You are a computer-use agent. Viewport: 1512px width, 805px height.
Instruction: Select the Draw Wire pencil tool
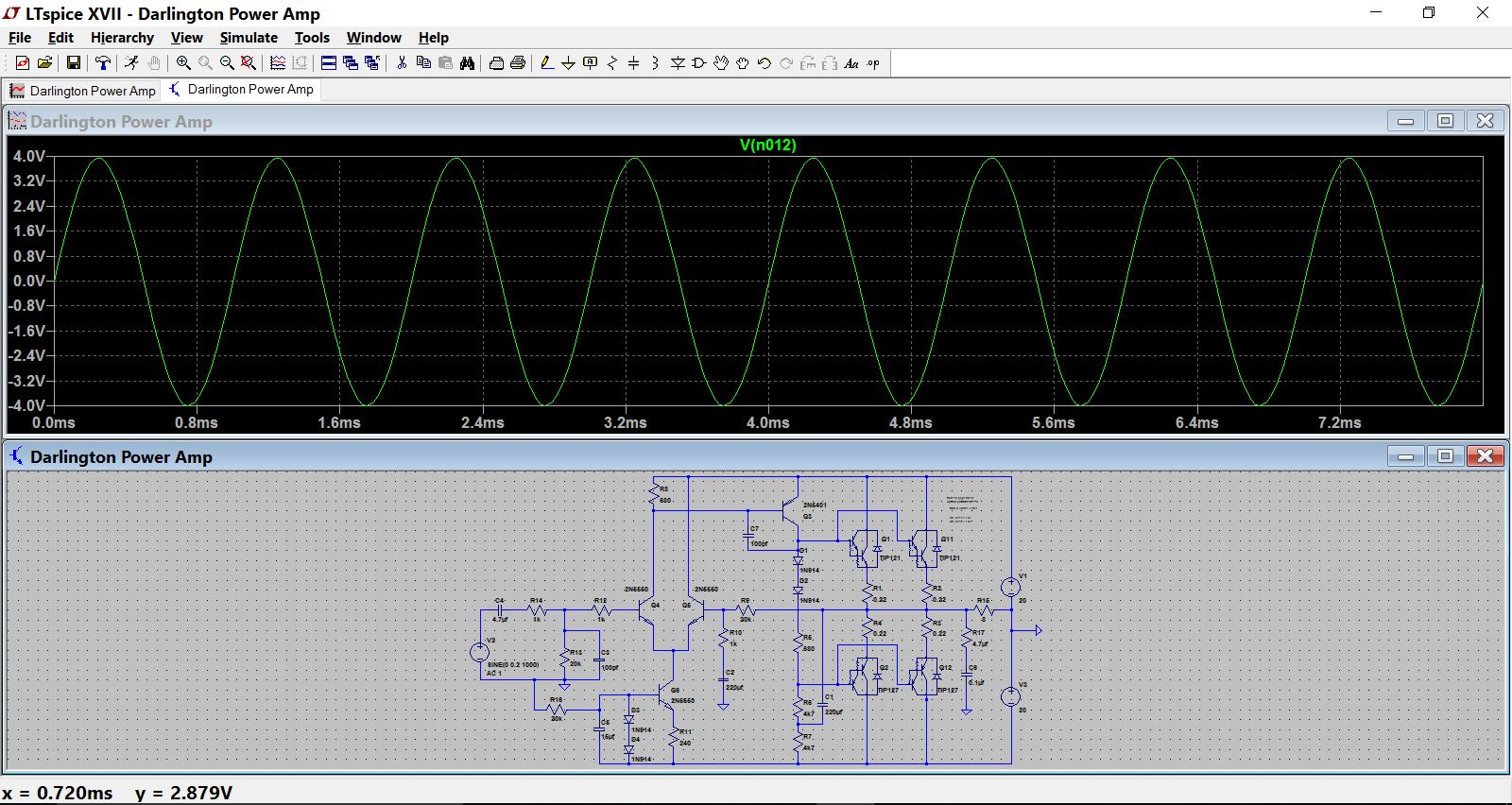tap(546, 63)
